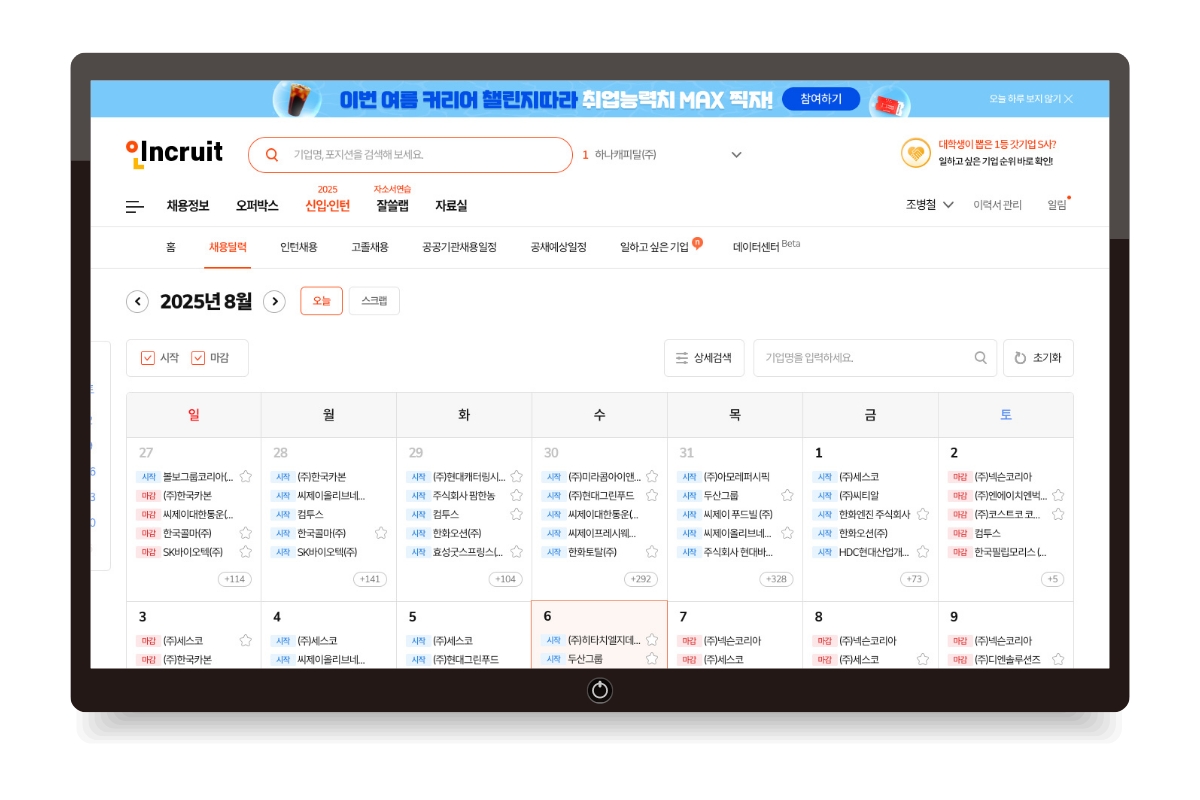Click the magnifier icon in main search bar
Image resolution: width=1200 pixels, height=800 pixels.
(x=272, y=155)
